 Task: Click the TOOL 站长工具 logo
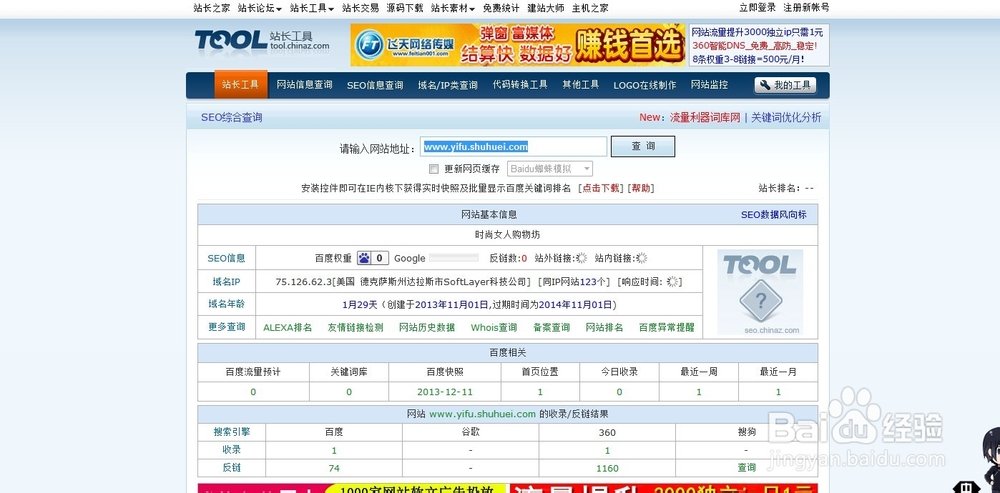(262, 40)
